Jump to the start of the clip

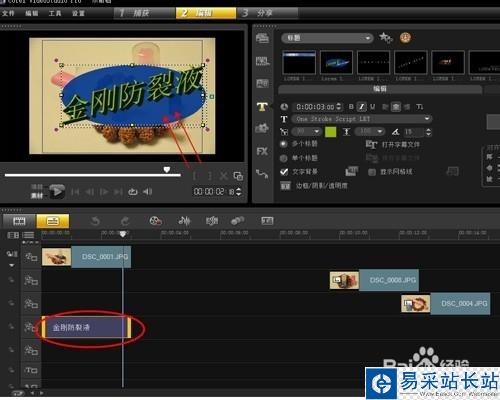click(x=75, y=192)
